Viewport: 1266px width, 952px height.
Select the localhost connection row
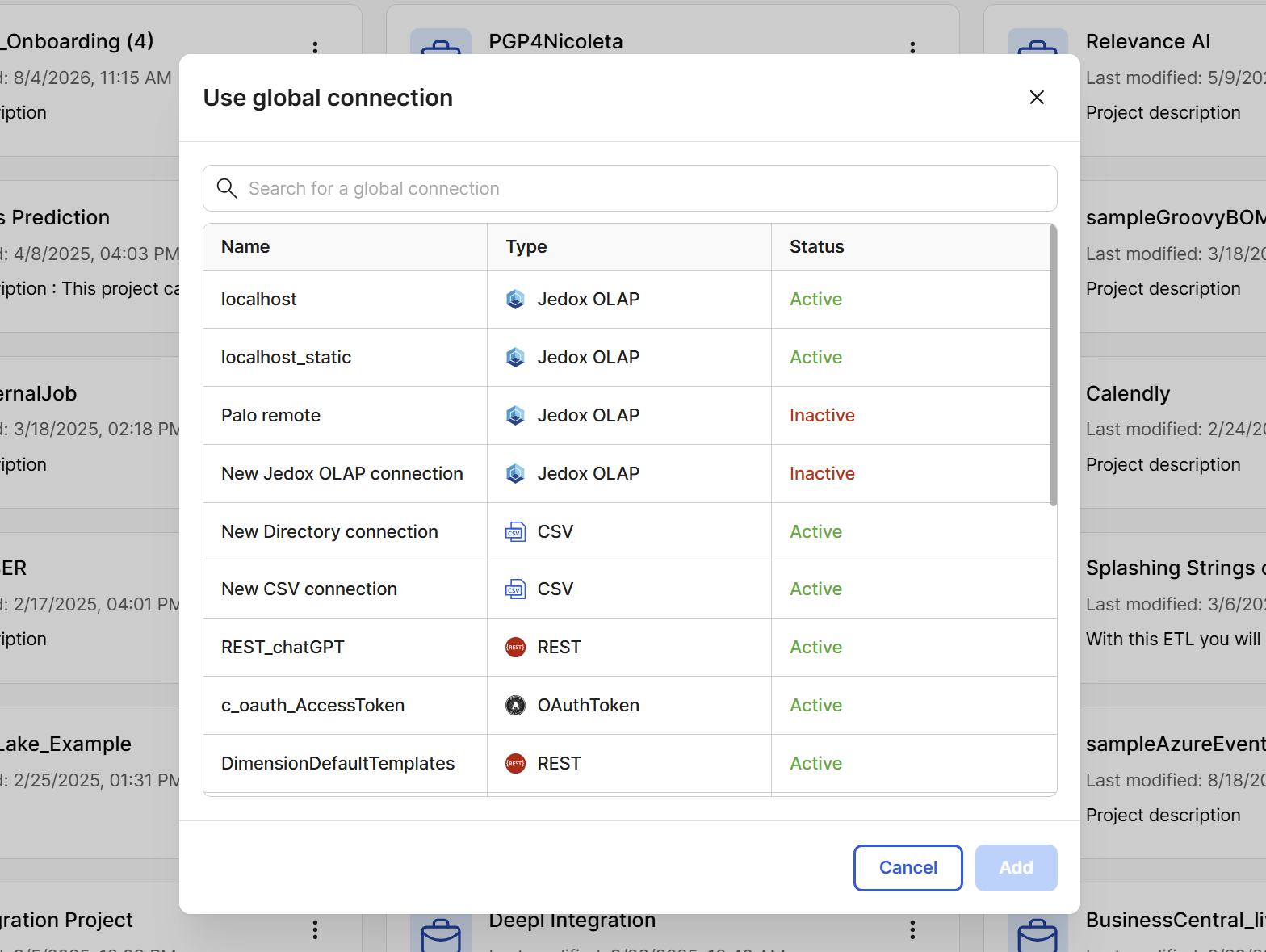coord(627,299)
